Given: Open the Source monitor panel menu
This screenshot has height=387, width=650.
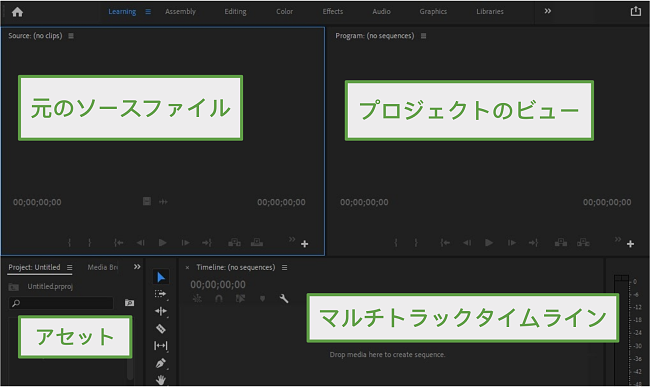Looking at the screenshot, I should pos(71,36).
